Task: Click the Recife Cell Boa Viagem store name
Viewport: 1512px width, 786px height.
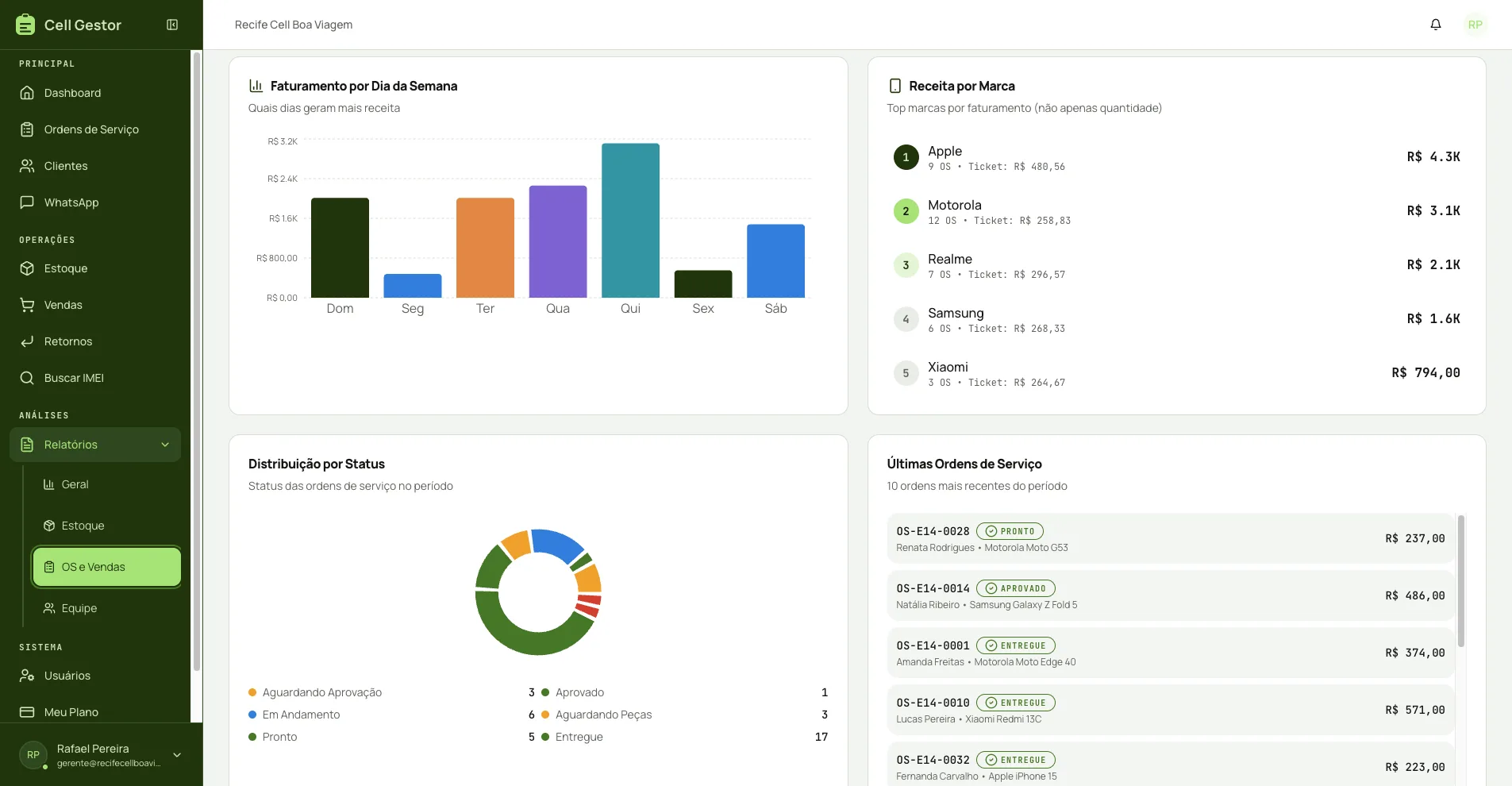Action: click(x=294, y=25)
